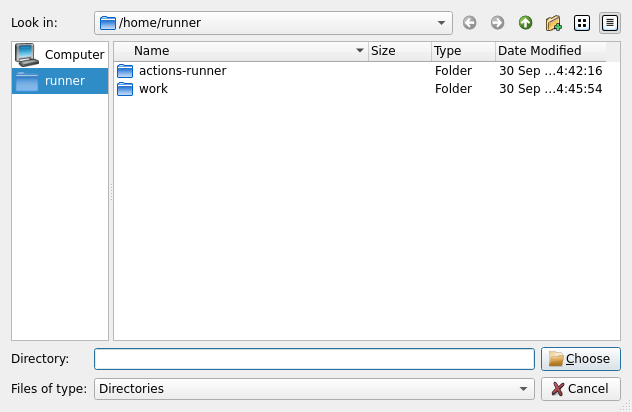The width and height of the screenshot is (632, 412).
Task: Select the actions-runner folder name
Action: click(183, 71)
